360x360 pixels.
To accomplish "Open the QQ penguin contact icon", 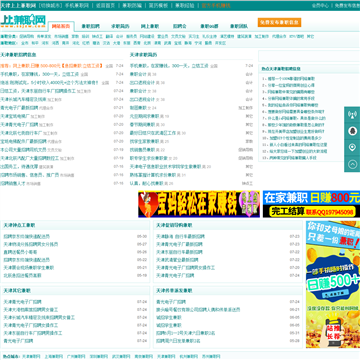I will point(352,131).
